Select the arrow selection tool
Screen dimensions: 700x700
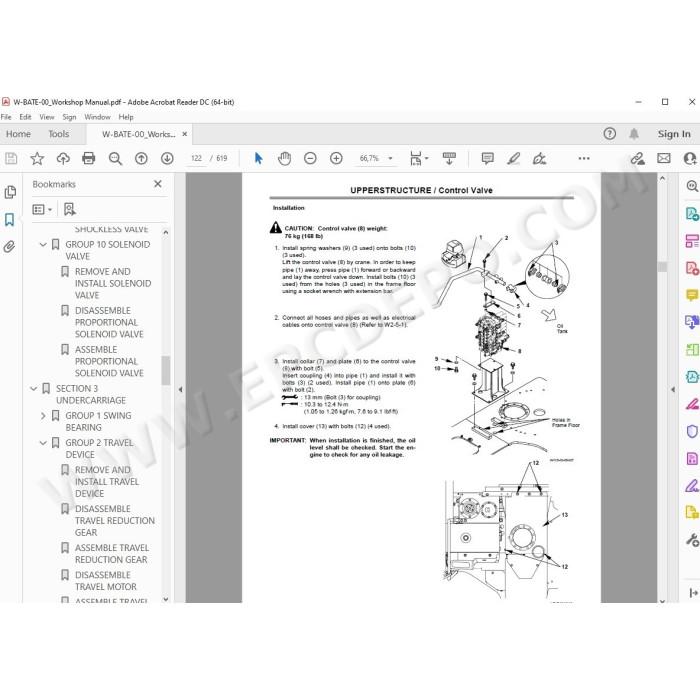point(258,158)
